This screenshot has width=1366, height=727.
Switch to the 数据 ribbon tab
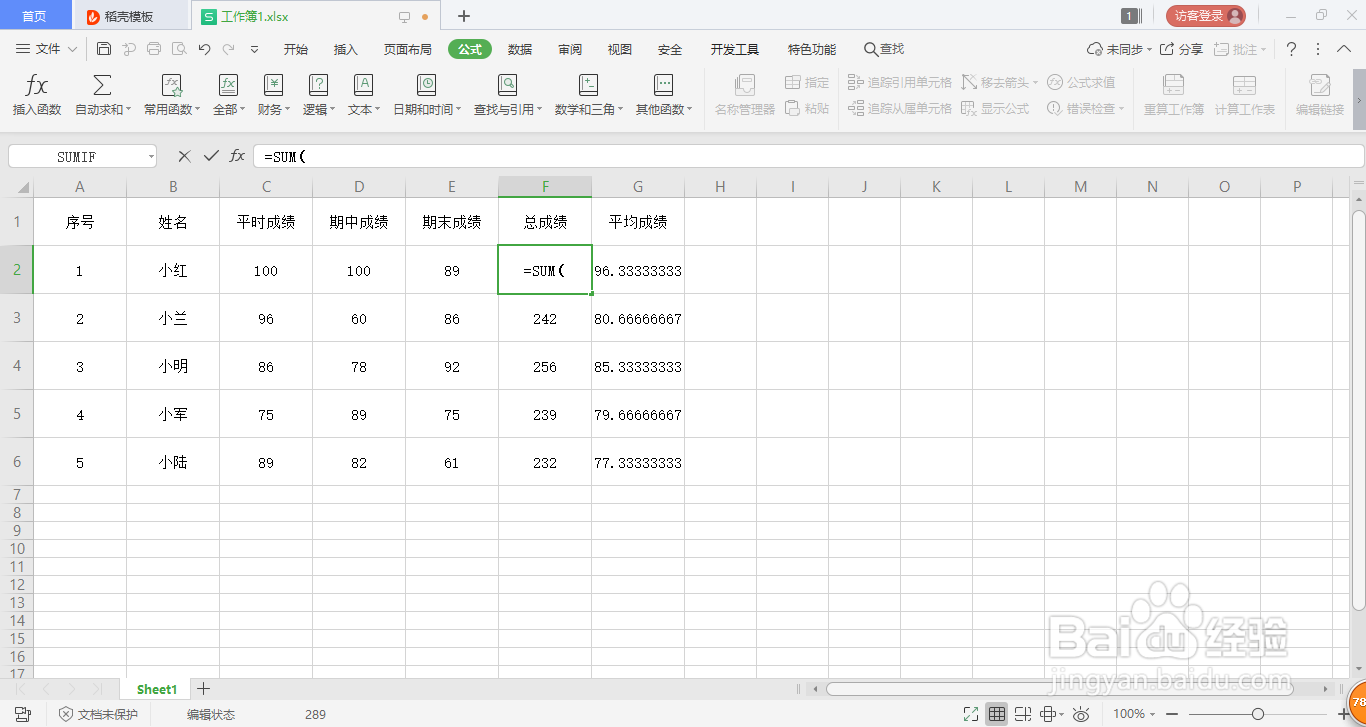click(519, 48)
